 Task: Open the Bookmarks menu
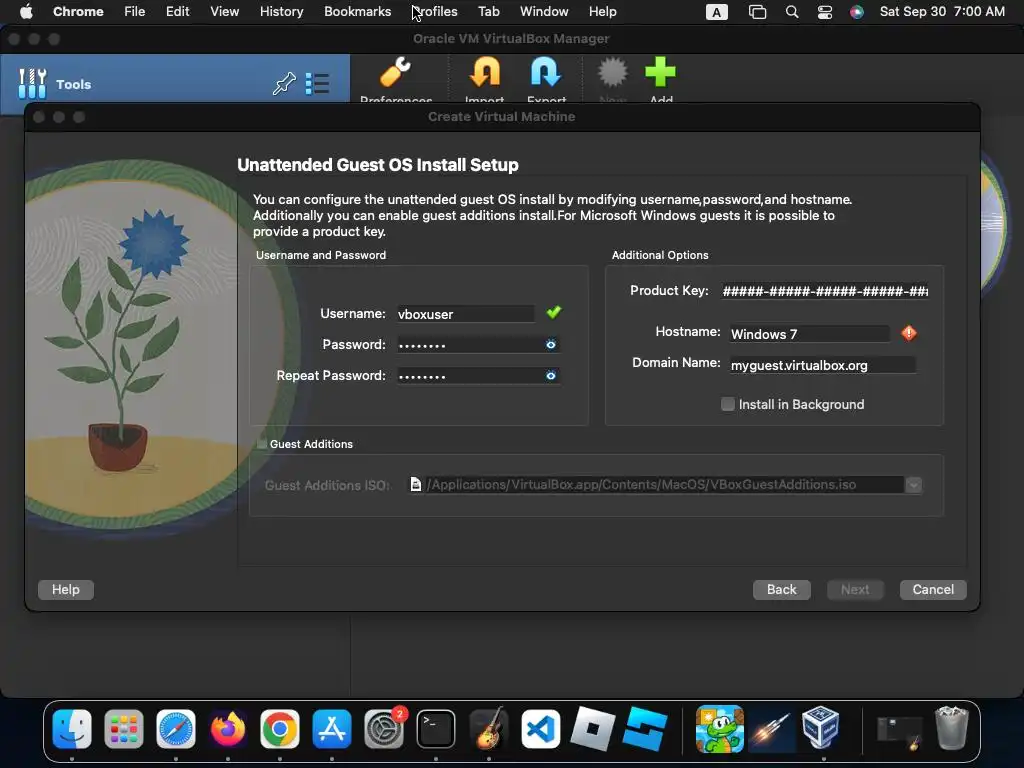[x=357, y=12]
